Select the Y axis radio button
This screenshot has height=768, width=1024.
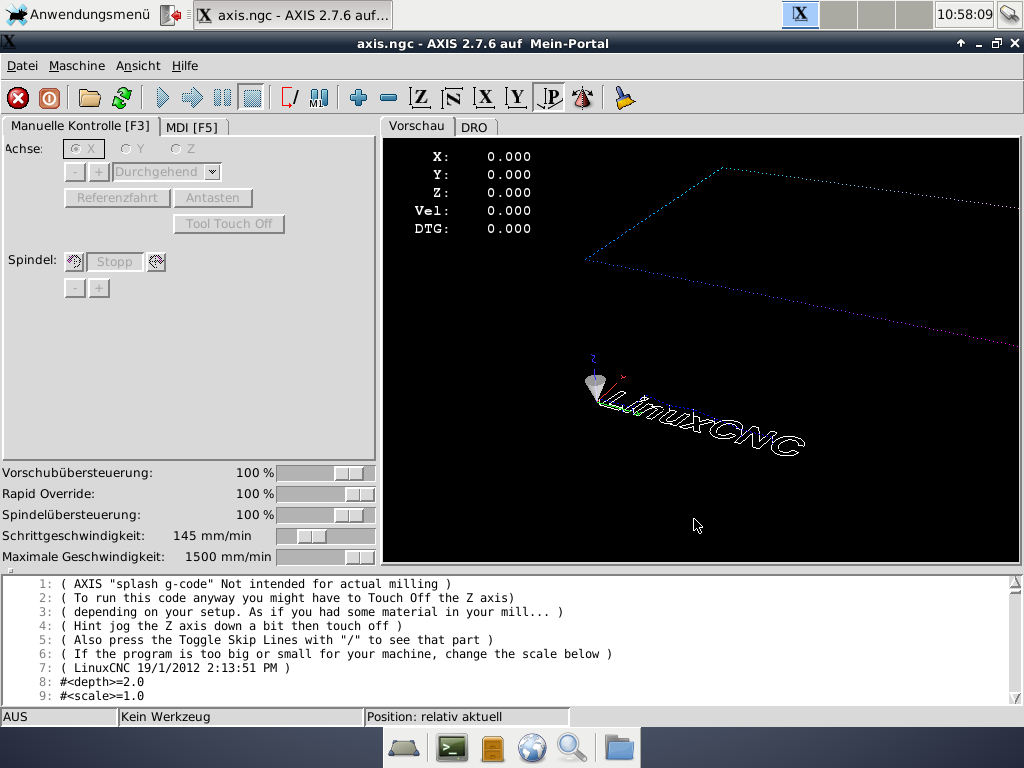(133, 149)
